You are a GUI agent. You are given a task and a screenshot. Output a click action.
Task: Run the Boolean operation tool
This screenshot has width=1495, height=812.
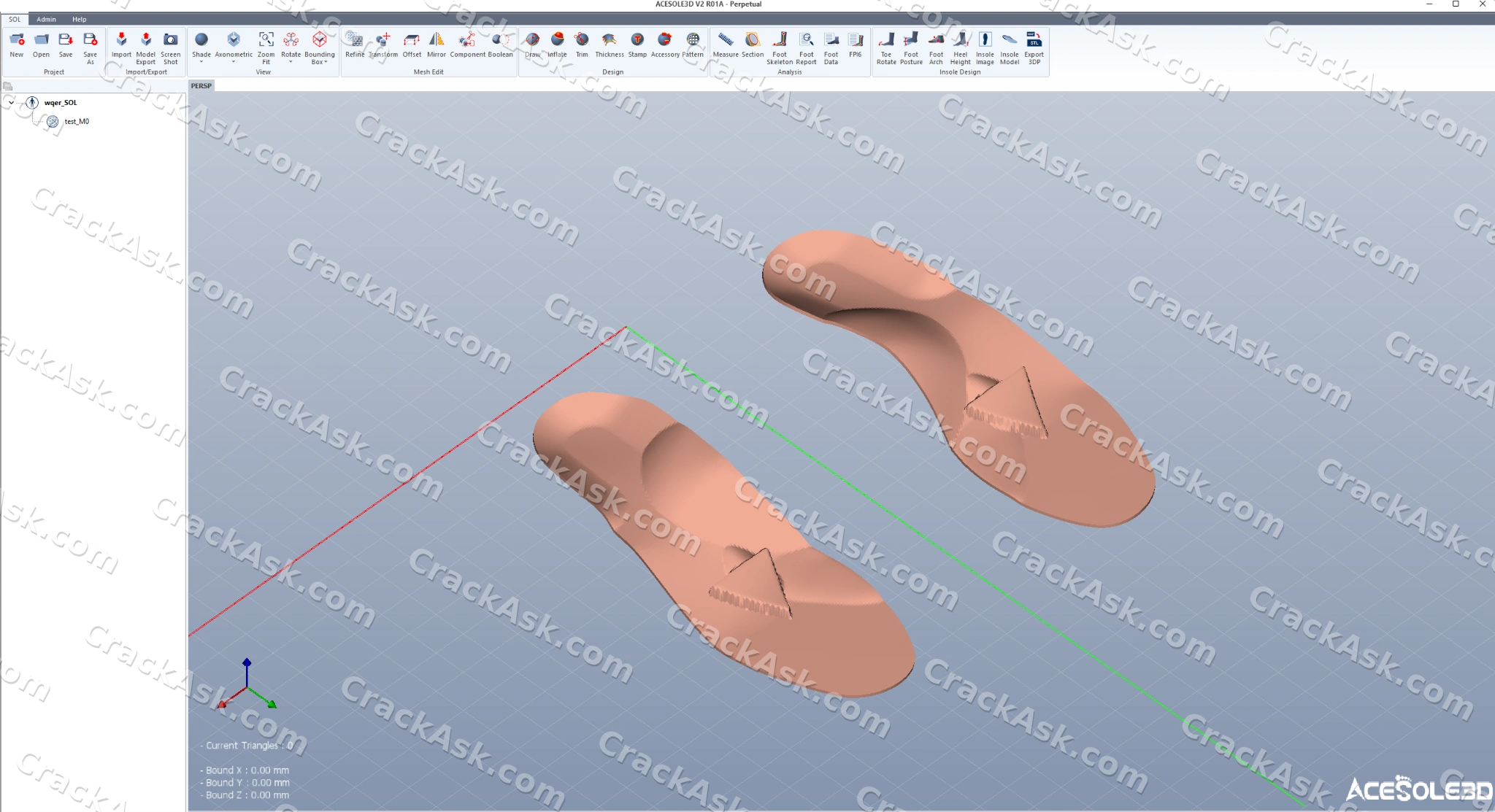click(x=501, y=45)
